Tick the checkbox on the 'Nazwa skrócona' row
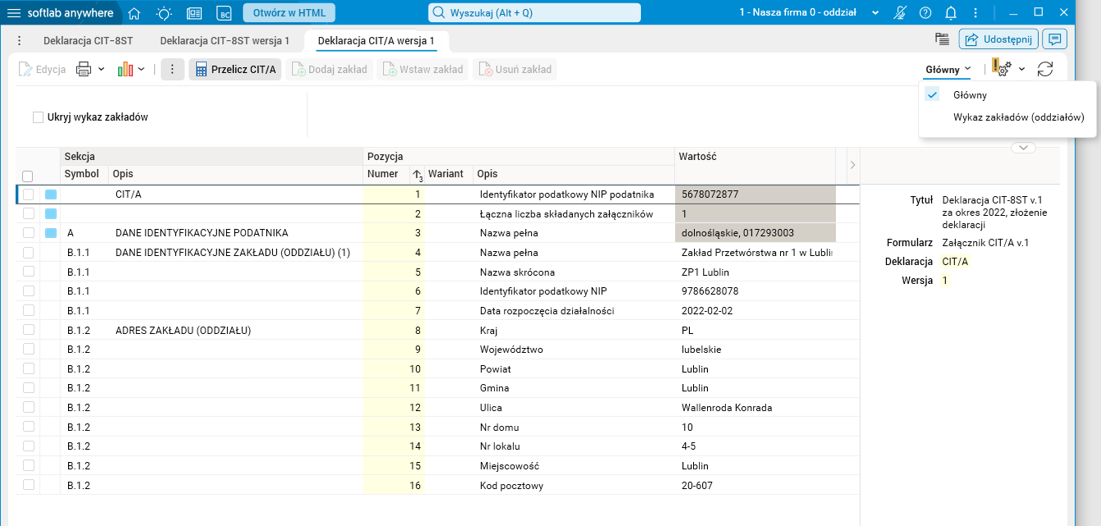Screen dimensions: 1101x526 [28, 272]
